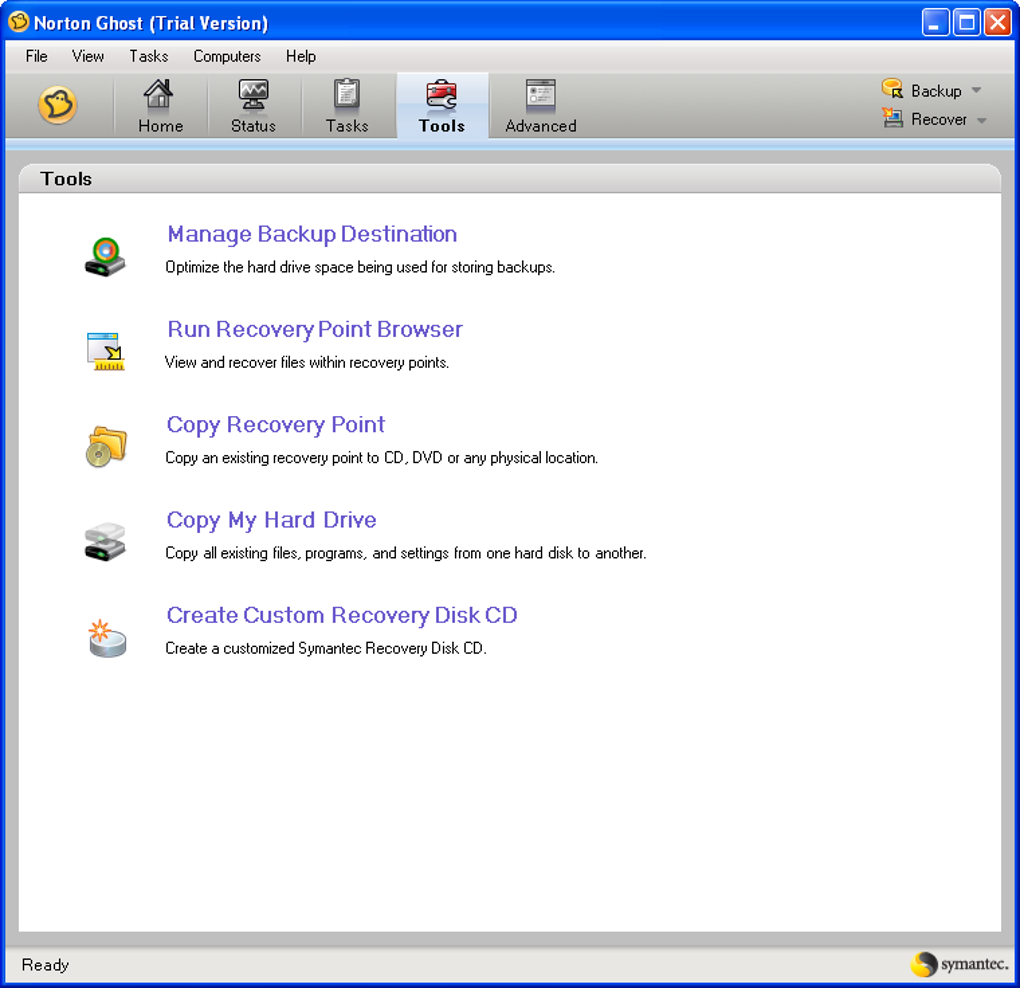
Task: Open the View menu
Action: point(88,57)
